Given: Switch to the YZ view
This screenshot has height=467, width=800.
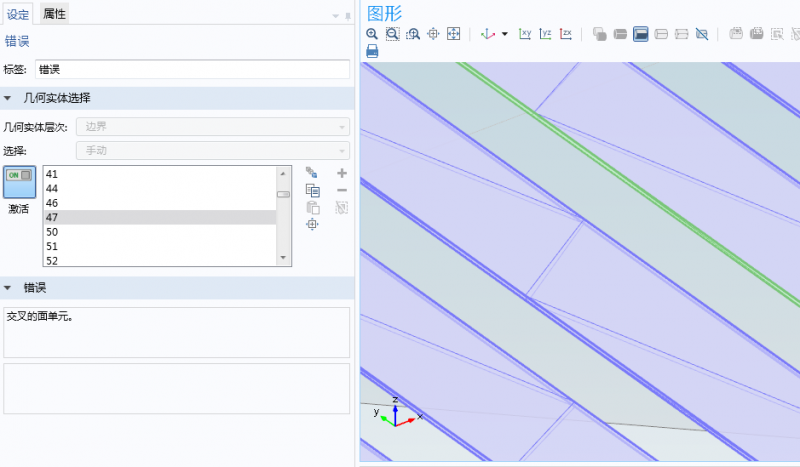Looking at the screenshot, I should click(545, 34).
